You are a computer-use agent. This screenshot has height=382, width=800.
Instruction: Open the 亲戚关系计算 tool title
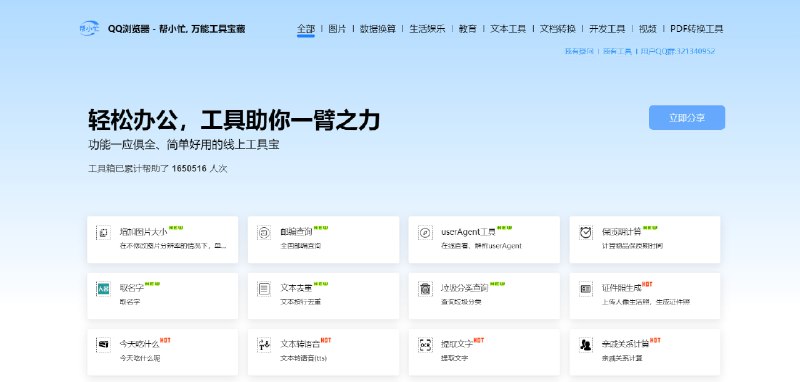coord(626,344)
